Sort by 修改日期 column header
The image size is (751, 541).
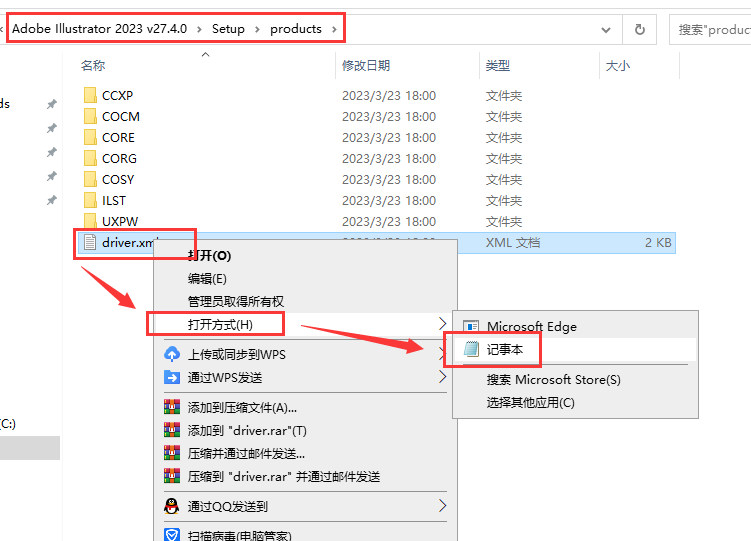[x=366, y=65]
